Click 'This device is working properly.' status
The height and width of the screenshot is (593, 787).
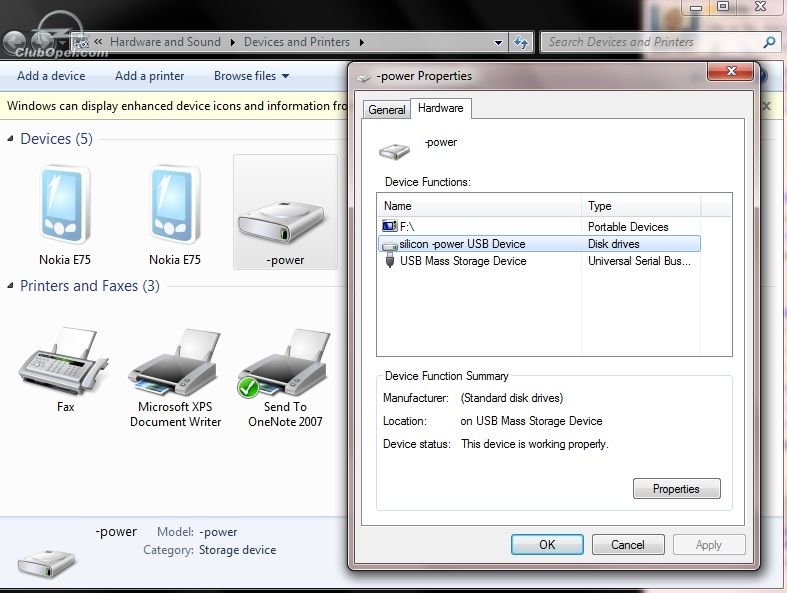(x=535, y=444)
